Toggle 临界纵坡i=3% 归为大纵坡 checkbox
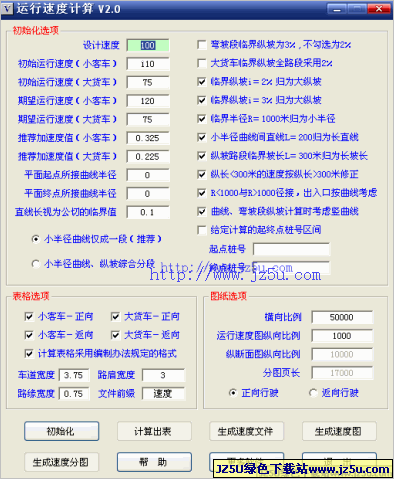Image resolution: width=394 pixels, height=479 pixels. tap(202, 100)
